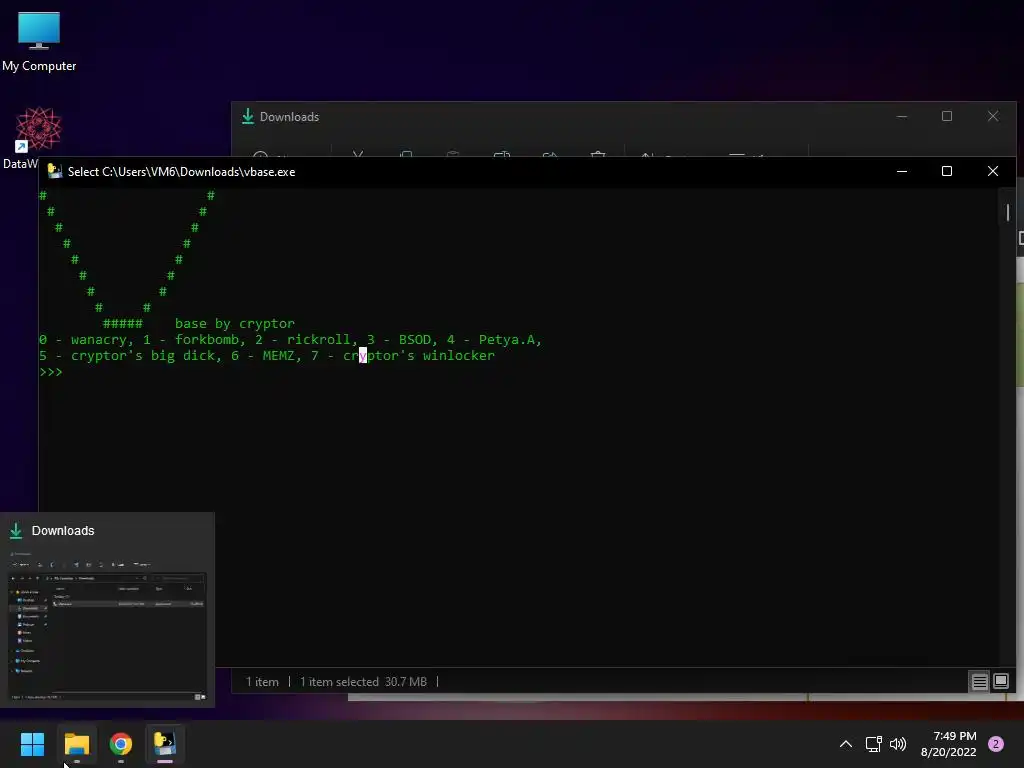Open File Explorer from the taskbar

tap(77, 744)
